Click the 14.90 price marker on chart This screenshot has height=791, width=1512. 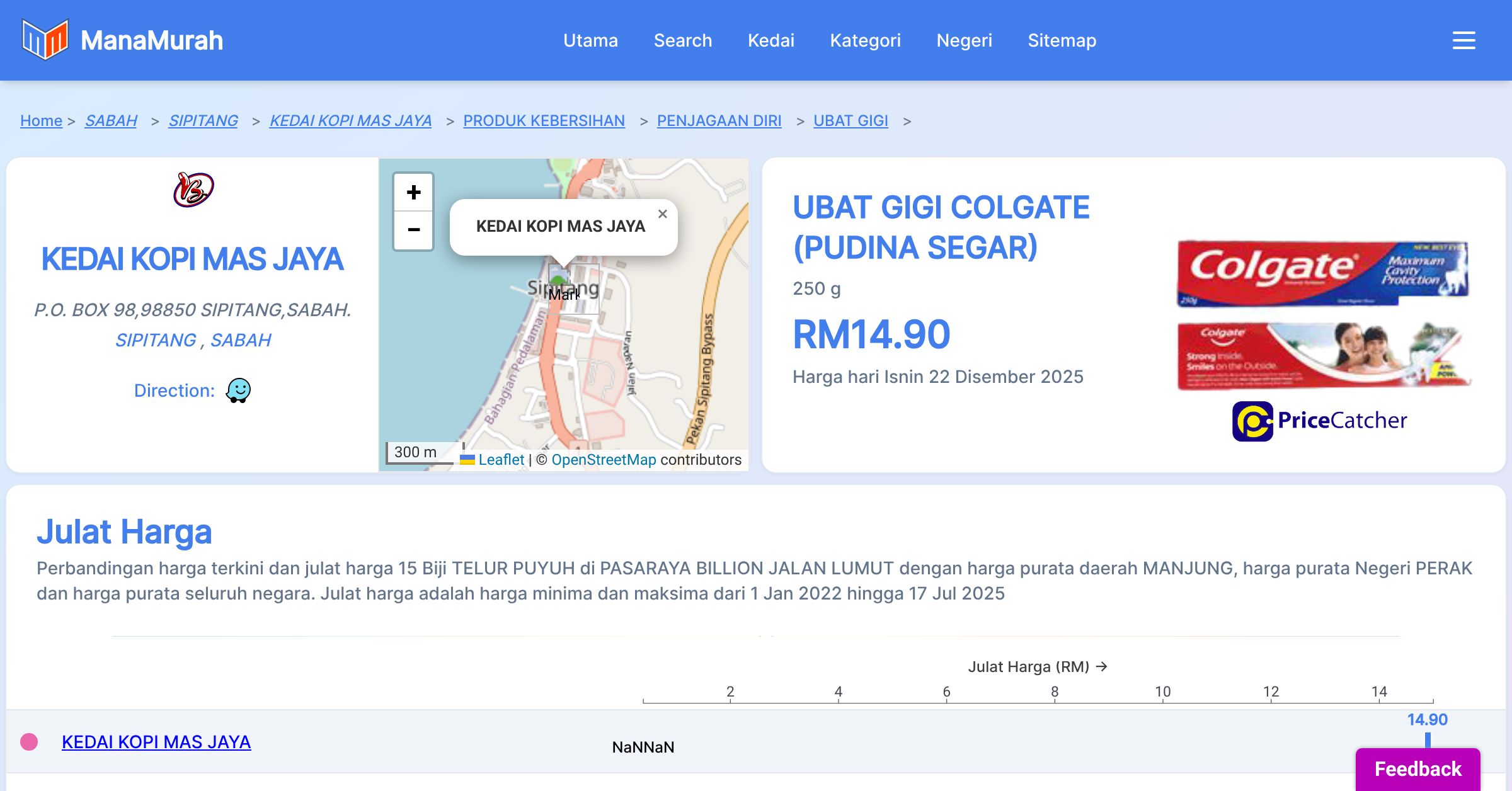pyautogui.click(x=1428, y=738)
